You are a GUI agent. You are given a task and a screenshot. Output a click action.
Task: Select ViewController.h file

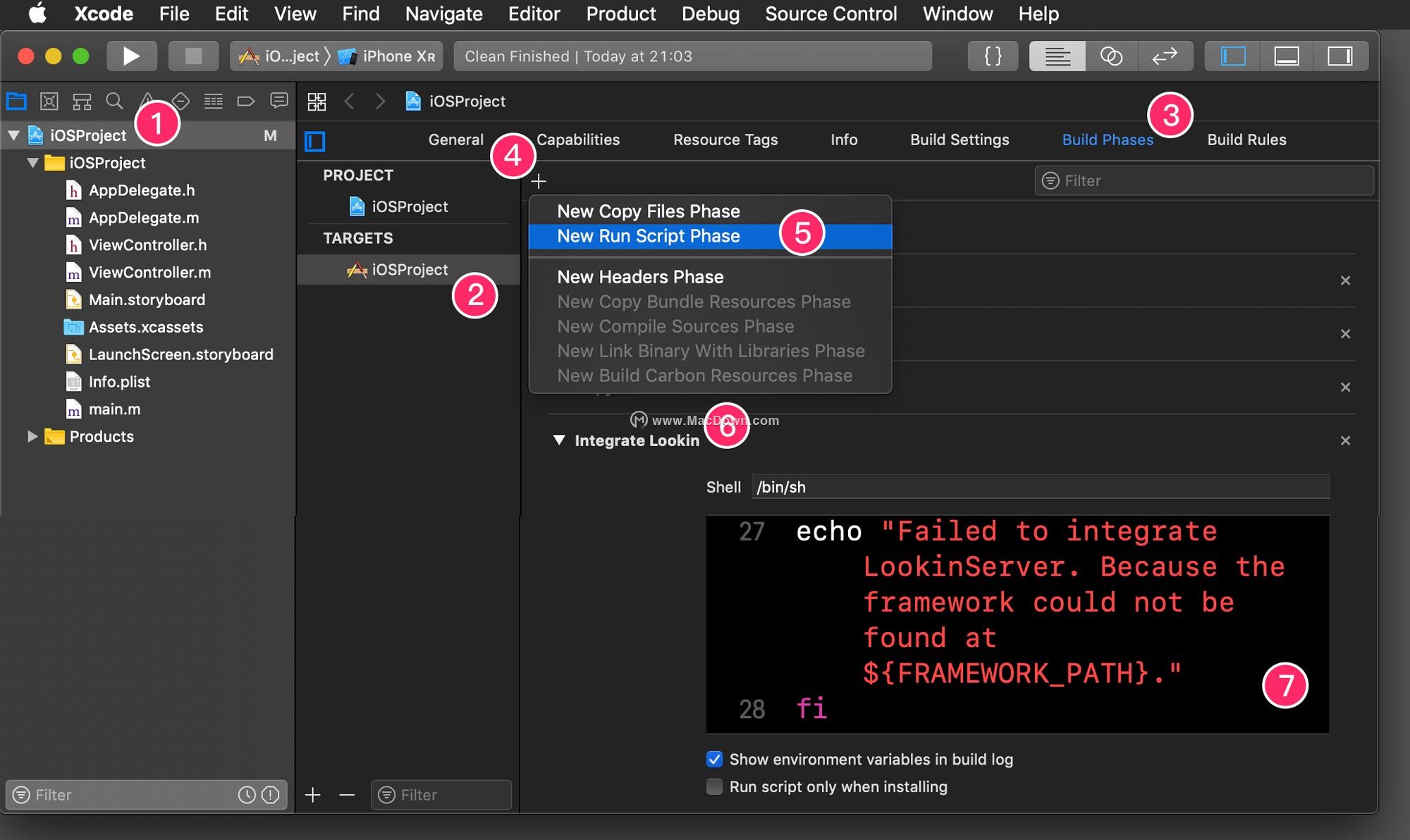point(147,245)
